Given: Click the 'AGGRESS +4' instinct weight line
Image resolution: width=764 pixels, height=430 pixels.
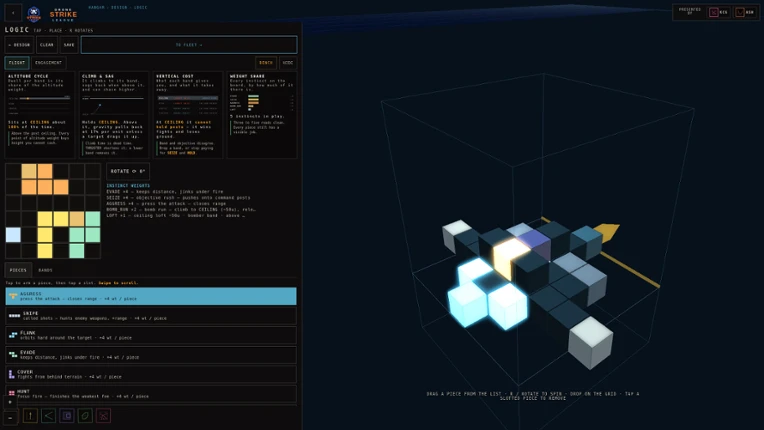Looking at the screenshot, I should [x=166, y=204].
